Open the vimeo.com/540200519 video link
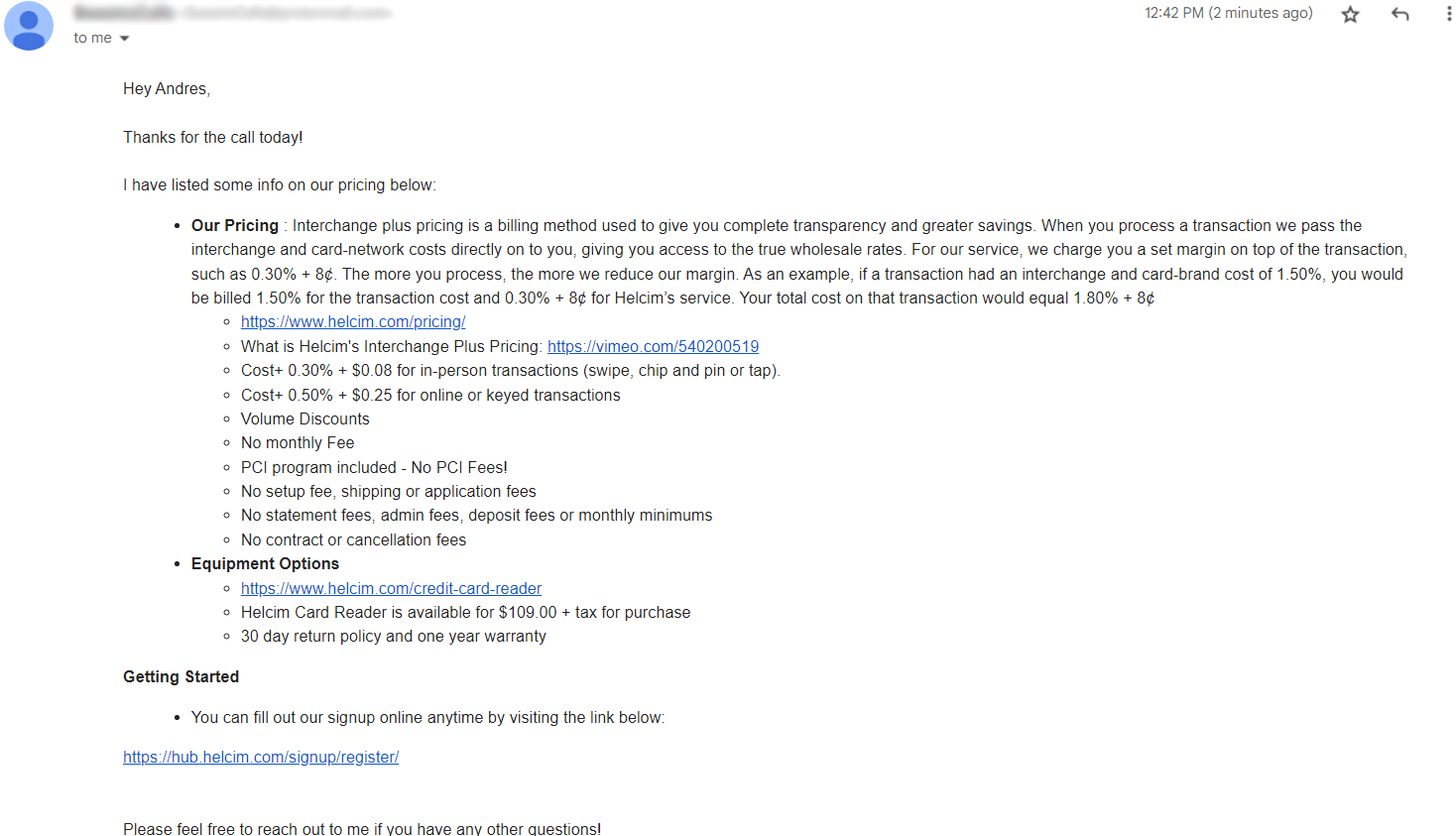 pos(653,346)
